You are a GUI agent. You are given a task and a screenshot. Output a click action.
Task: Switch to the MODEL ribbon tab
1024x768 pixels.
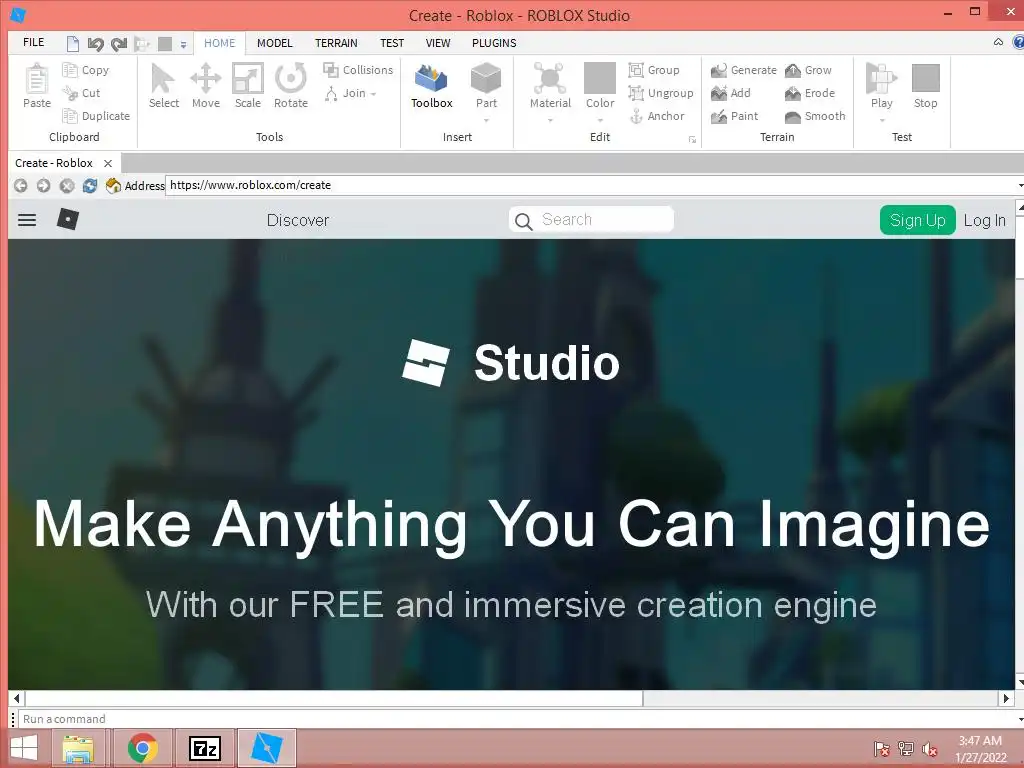point(274,43)
